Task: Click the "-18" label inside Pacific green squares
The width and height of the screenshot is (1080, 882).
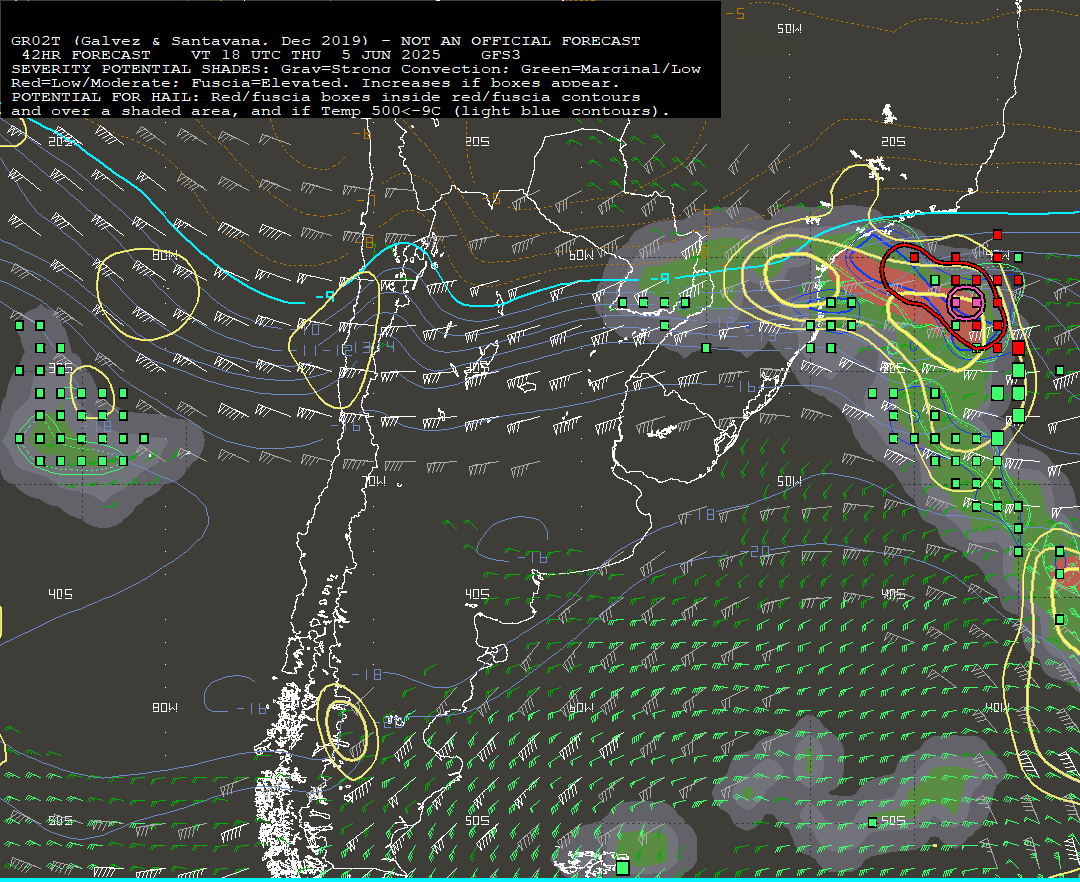Action: [98, 426]
